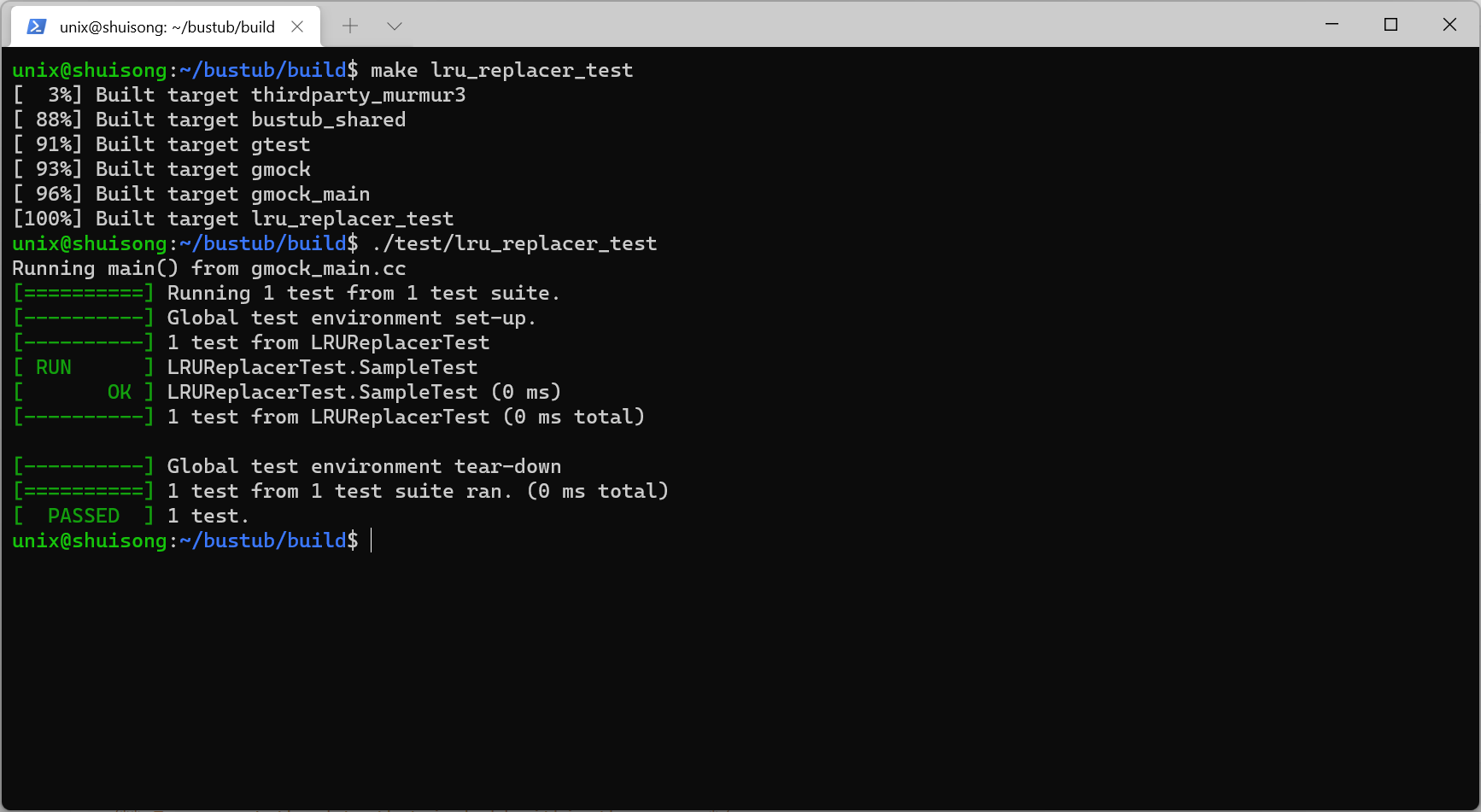The height and width of the screenshot is (812, 1481).
Task: Click the ./test/lru_replacer_test command text
Action: tap(512, 244)
